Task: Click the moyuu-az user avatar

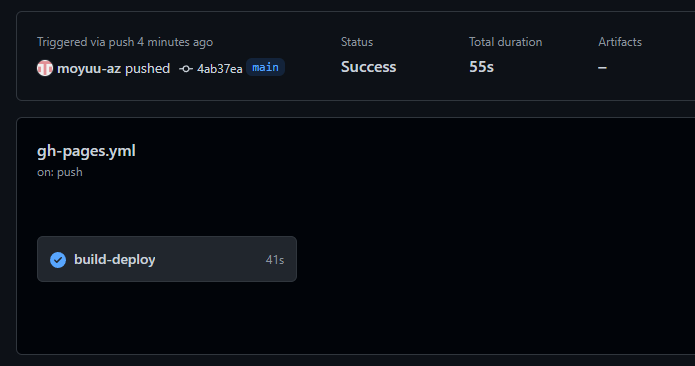Action: pos(45,68)
